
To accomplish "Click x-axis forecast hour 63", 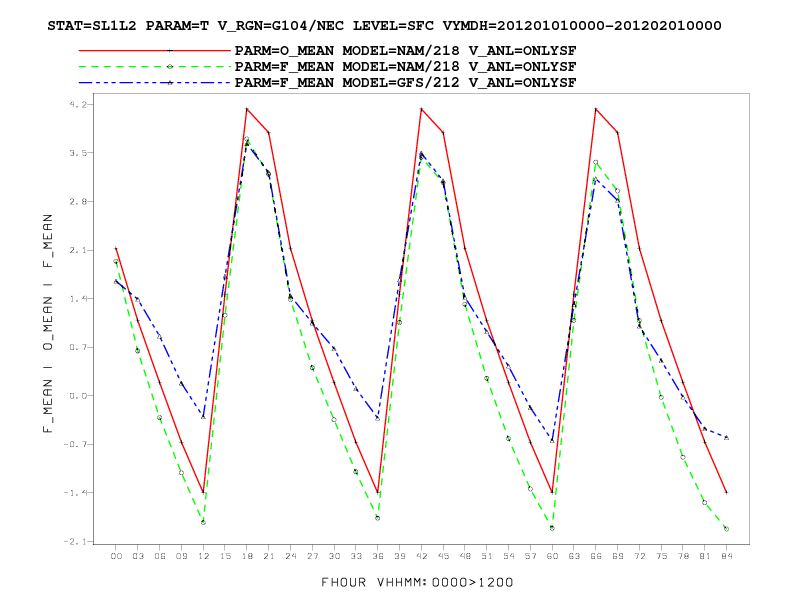I will (574, 556).
